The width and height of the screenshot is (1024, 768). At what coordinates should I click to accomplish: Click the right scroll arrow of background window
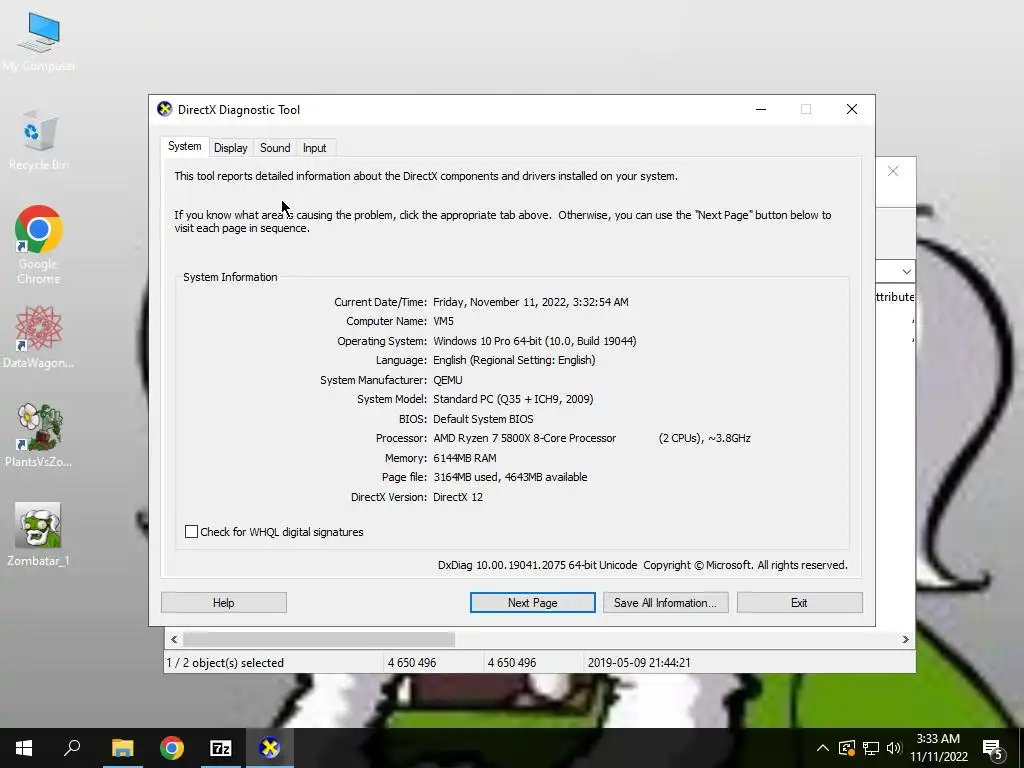(905, 639)
